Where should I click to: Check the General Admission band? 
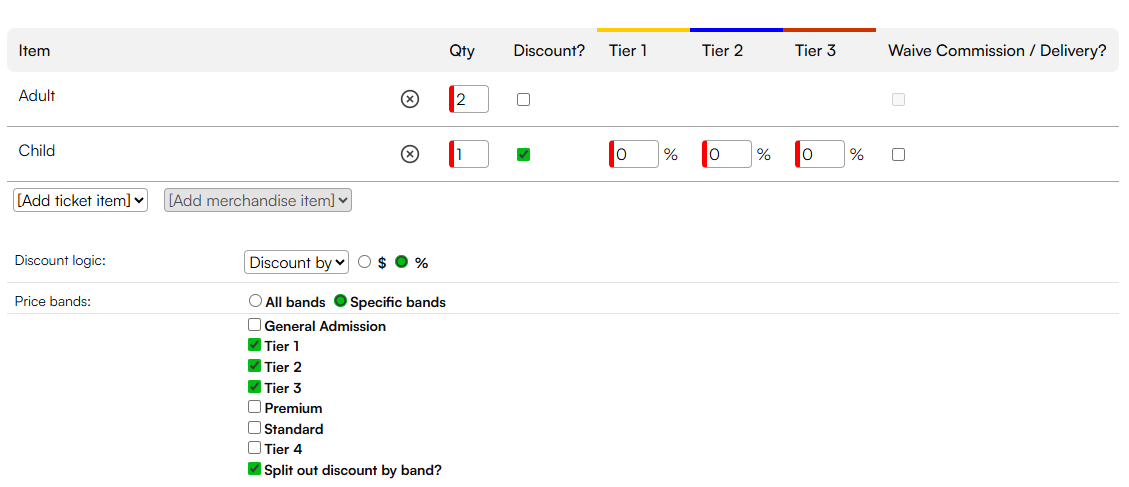pyautogui.click(x=254, y=325)
